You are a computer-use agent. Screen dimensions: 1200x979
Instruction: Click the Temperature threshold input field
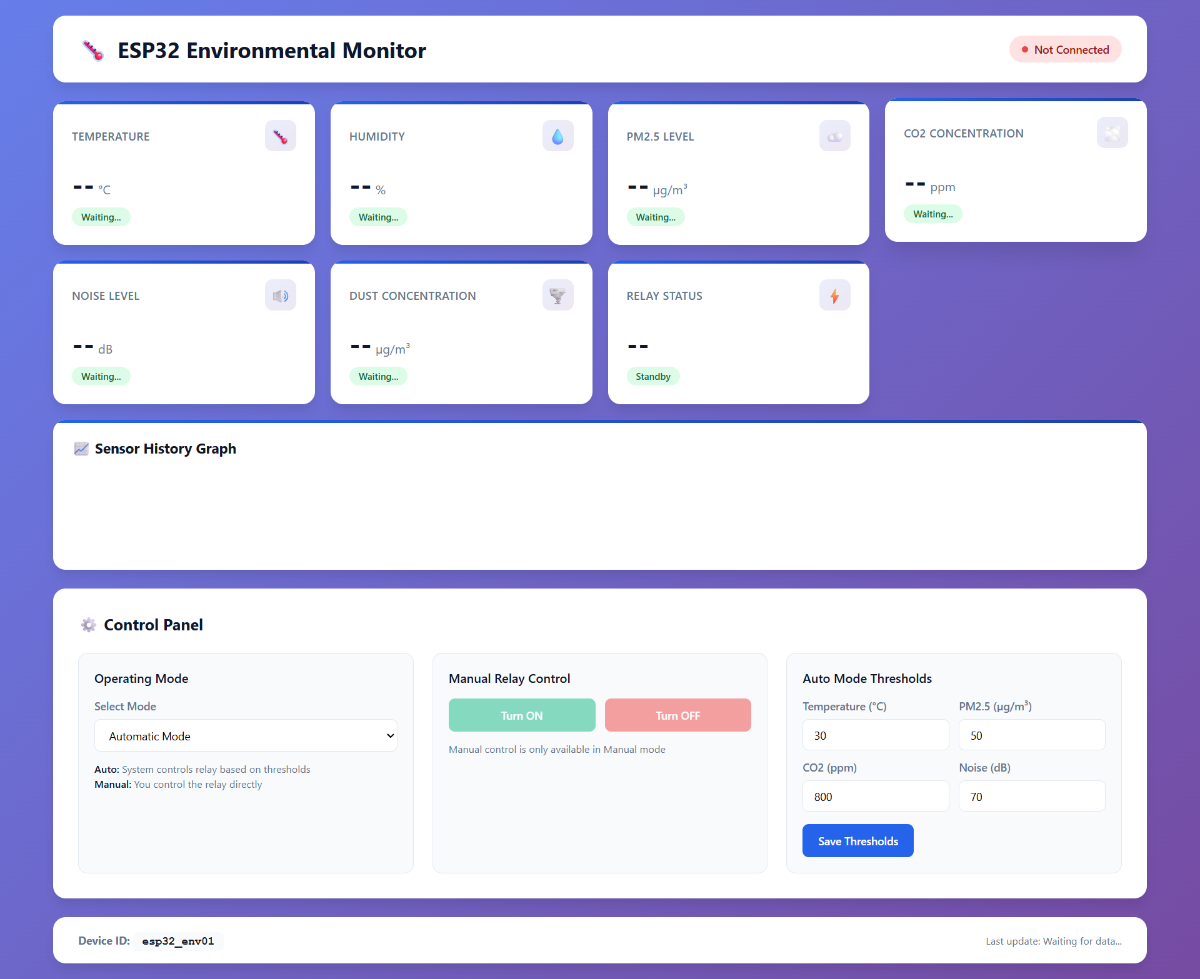coord(875,735)
